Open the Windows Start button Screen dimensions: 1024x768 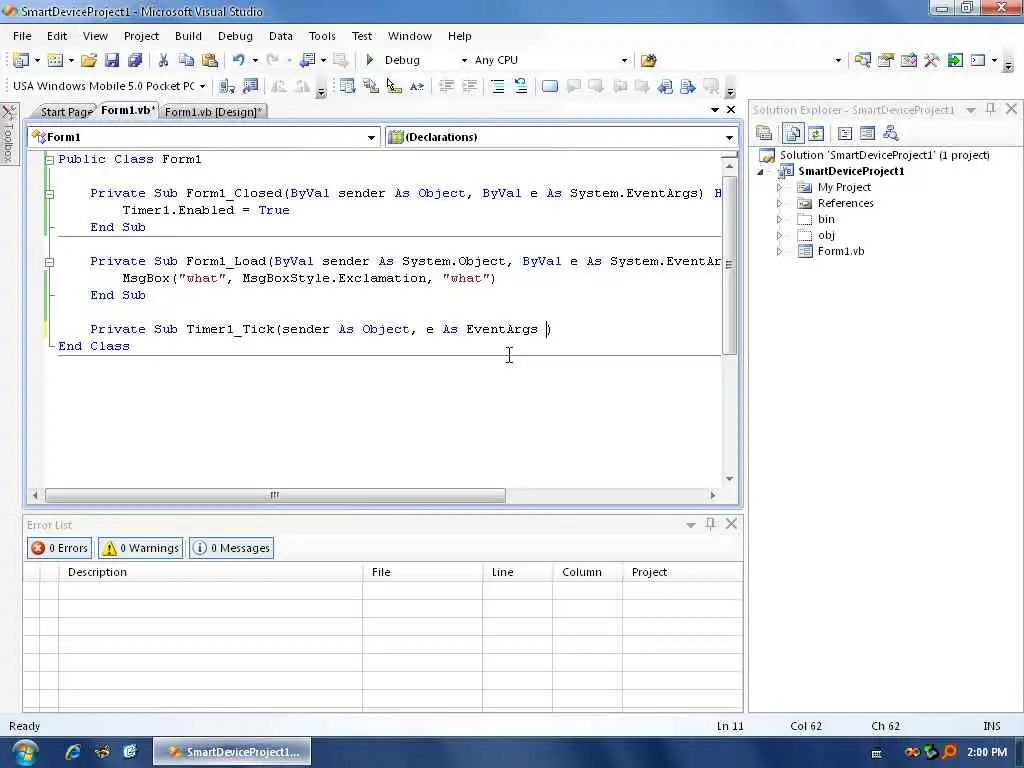pyautogui.click(x=25, y=752)
